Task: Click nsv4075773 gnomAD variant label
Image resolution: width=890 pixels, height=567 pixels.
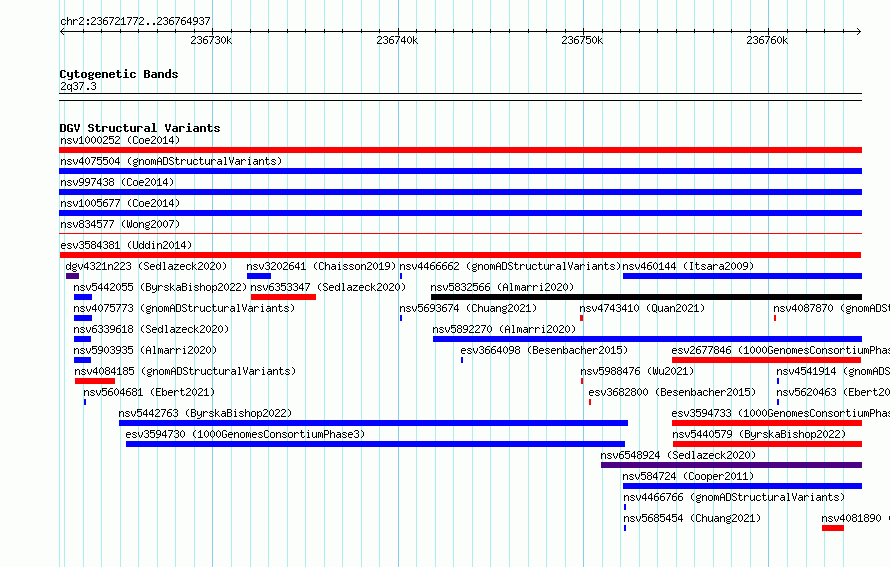Action: coord(184,308)
